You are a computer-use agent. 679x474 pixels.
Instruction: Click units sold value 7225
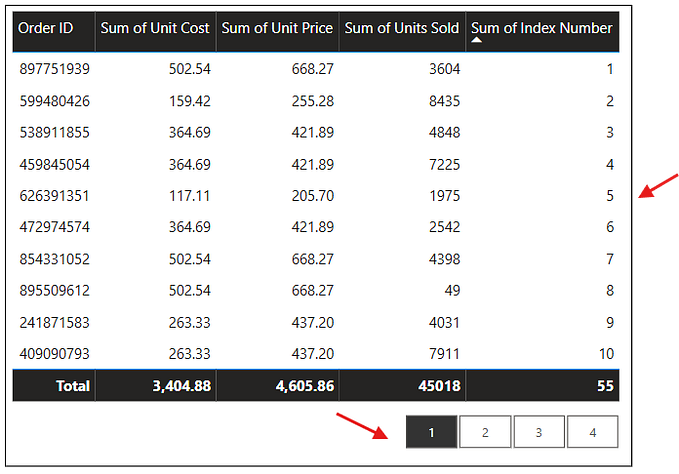point(444,164)
